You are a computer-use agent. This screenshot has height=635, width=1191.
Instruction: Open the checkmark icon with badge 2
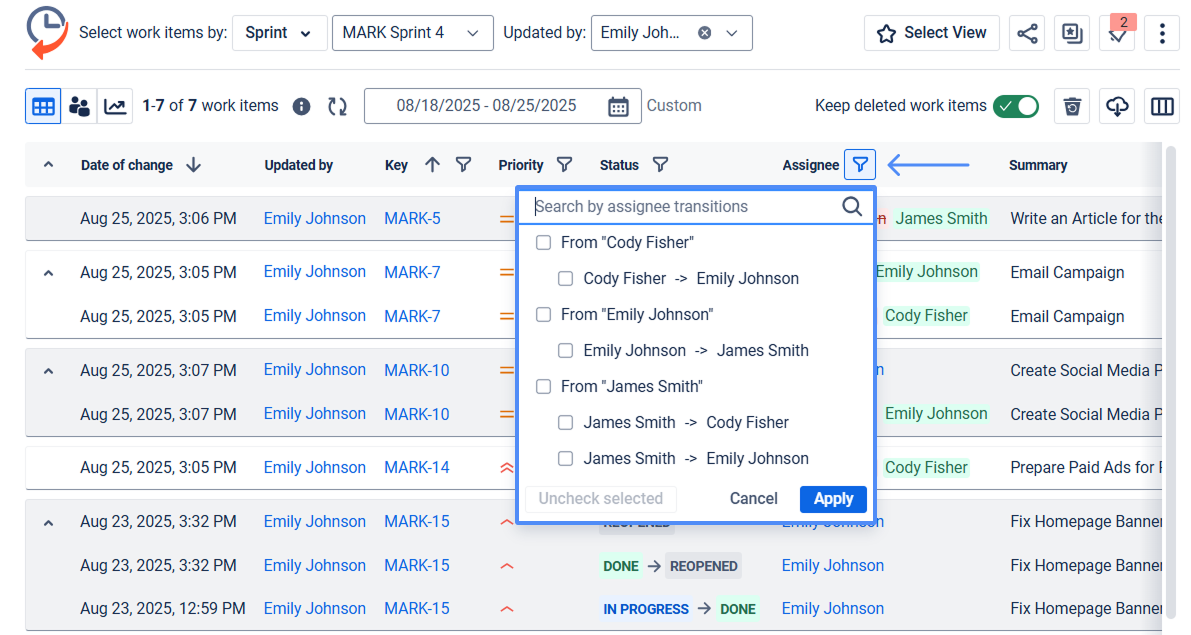click(1117, 33)
